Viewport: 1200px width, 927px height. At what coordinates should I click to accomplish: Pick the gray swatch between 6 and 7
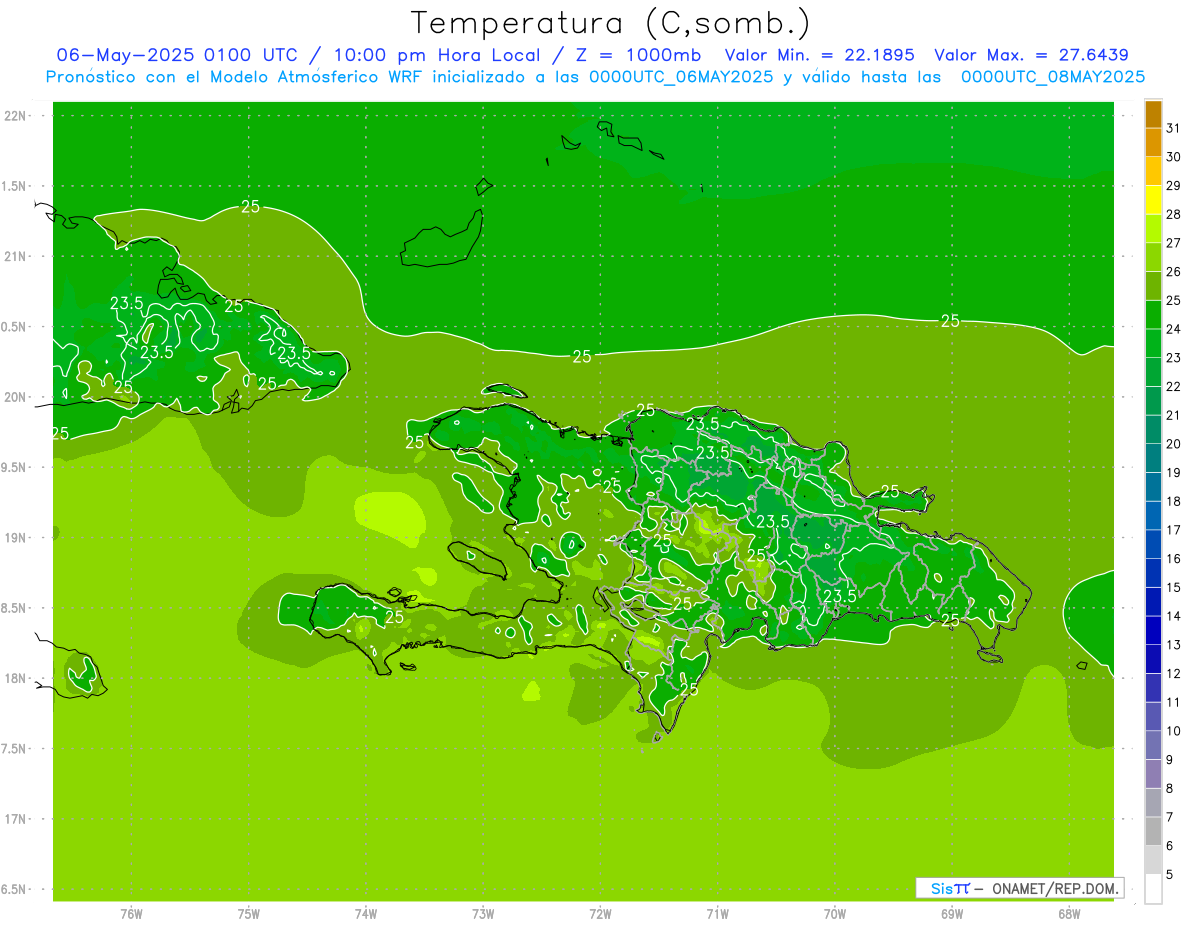pos(1153,831)
